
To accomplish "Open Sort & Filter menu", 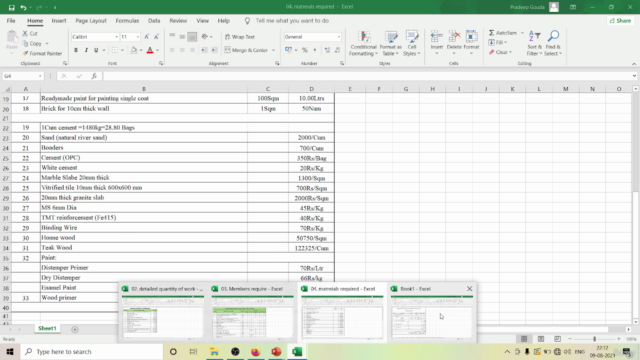I will (x=534, y=43).
